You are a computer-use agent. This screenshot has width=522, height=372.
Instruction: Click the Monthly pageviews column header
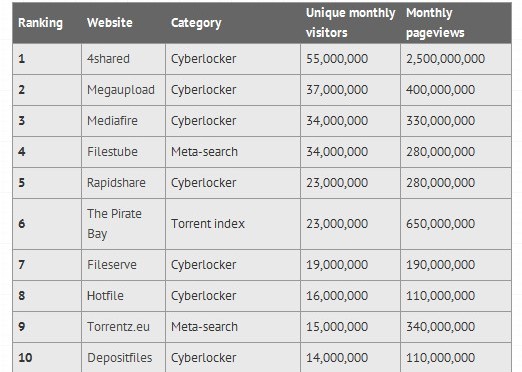tap(435, 23)
